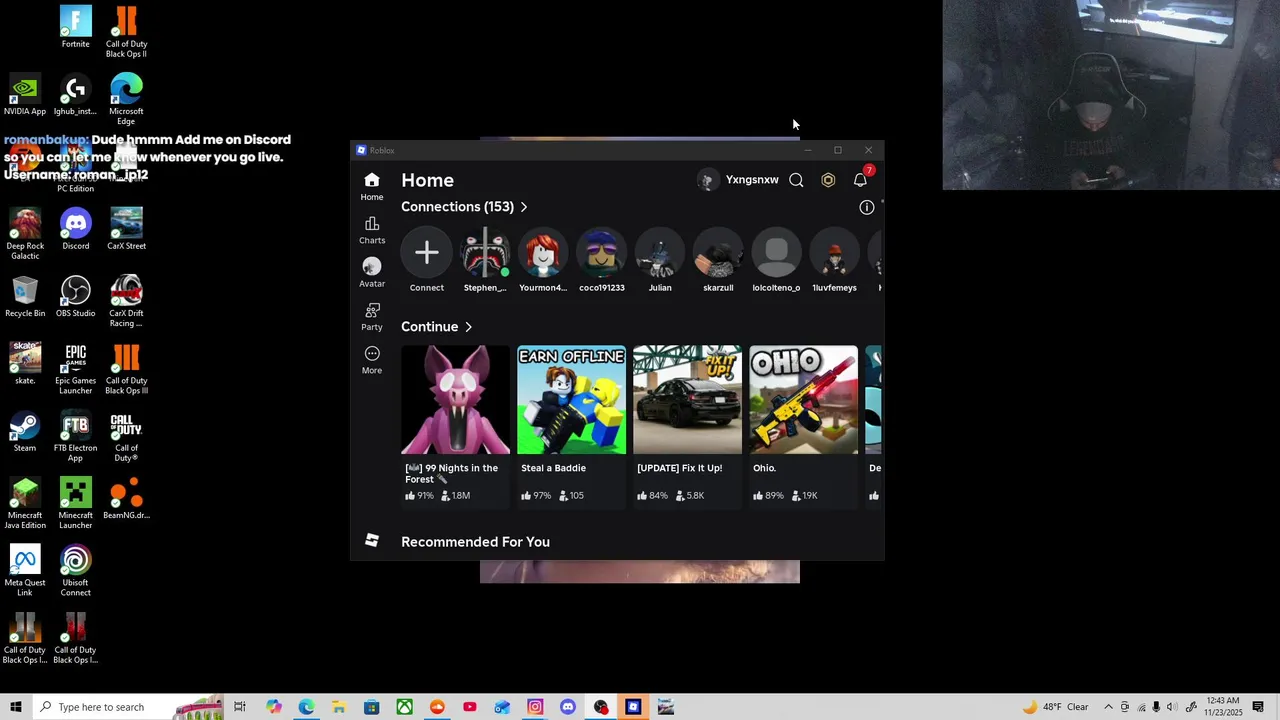Image resolution: width=1280 pixels, height=720 pixels.
Task: Click the '[UPDATE] Fix It Up!' title text
Action: coord(679,468)
